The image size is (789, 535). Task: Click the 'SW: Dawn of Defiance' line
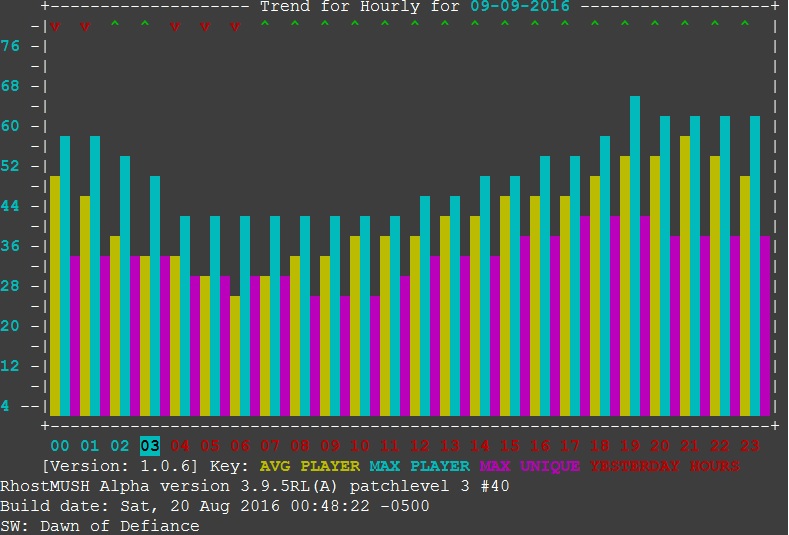(x=100, y=526)
